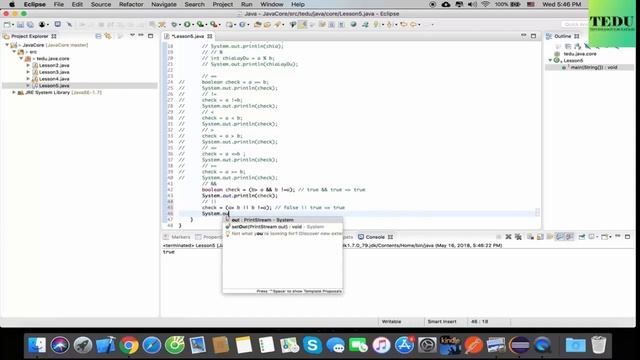Minimize the Project Explorer view
This screenshot has width=640, height=360.
(x=141, y=36)
